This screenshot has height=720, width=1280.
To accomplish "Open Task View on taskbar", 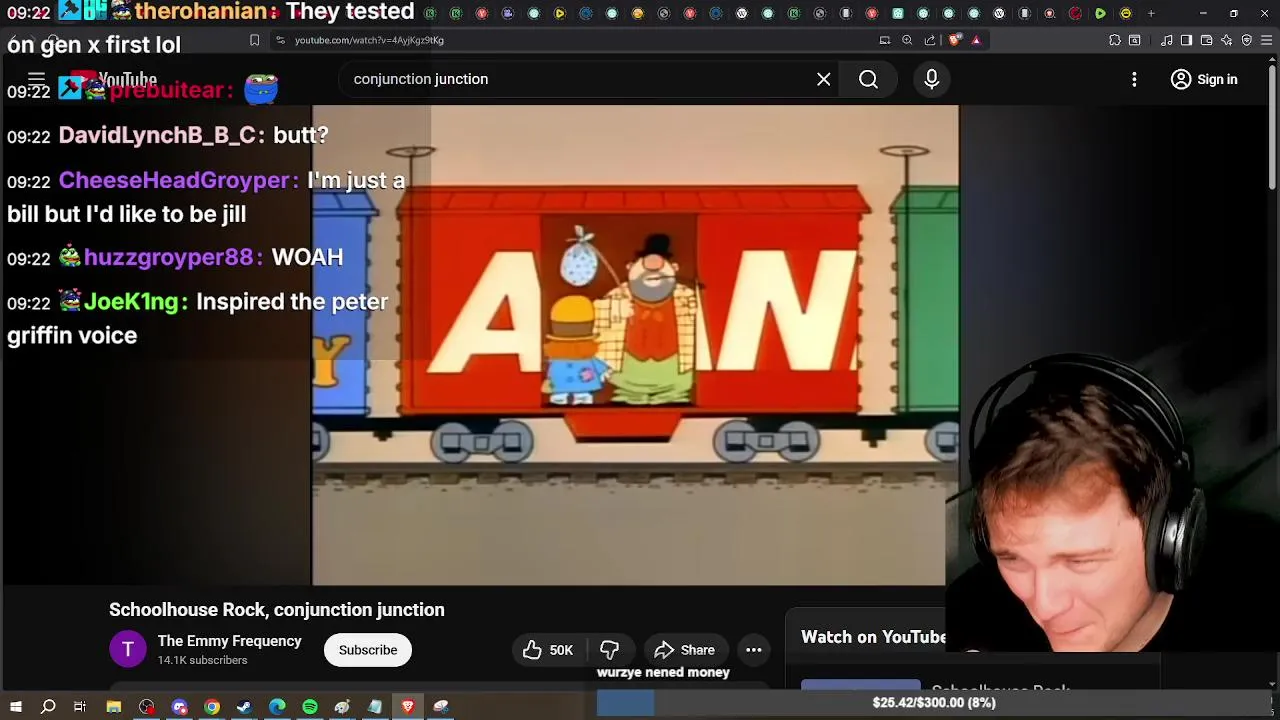I will 80,707.
